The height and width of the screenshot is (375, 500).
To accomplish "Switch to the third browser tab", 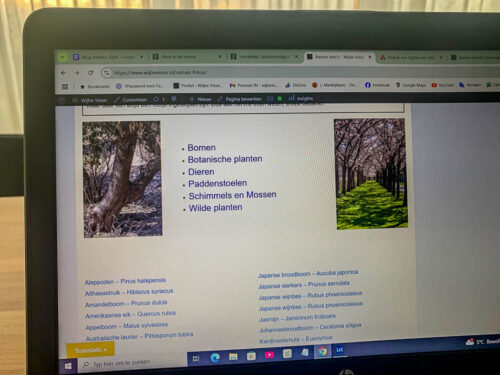I will click(264, 57).
